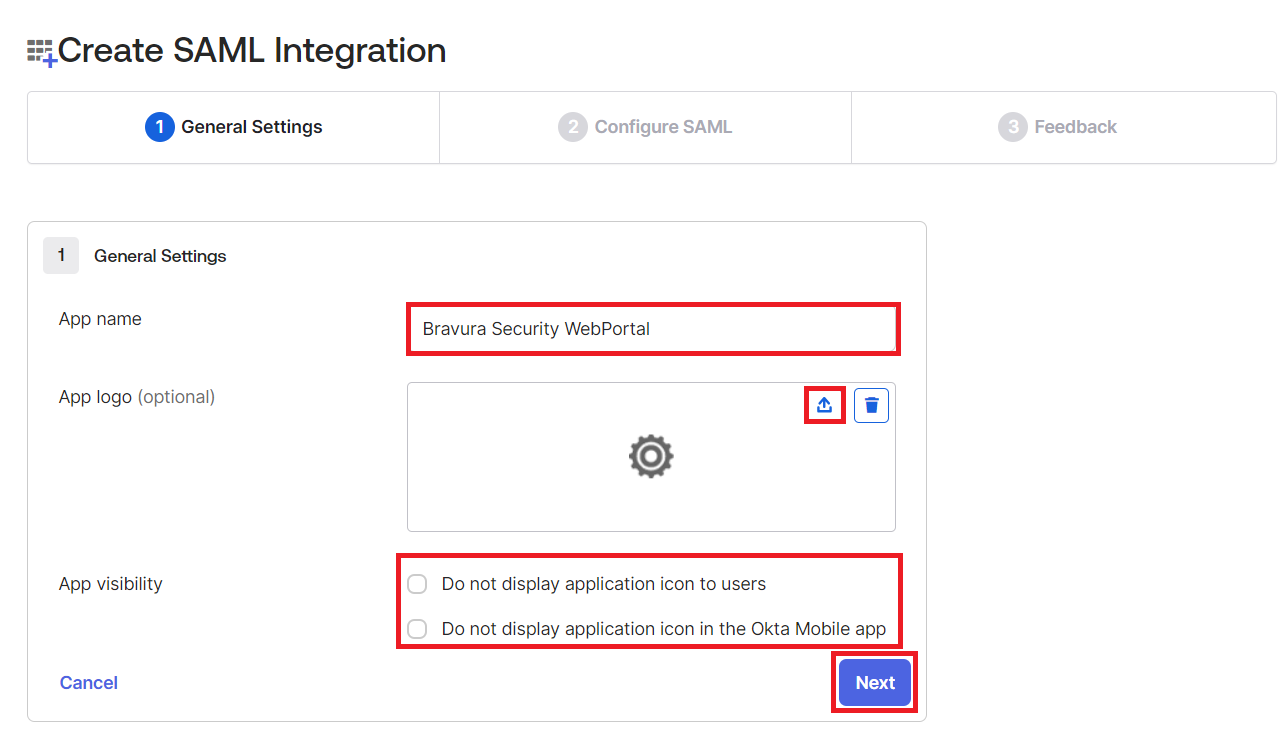Focus the App name text field
The height and width of the screenshot is (736, 1283).
(652, 329)
